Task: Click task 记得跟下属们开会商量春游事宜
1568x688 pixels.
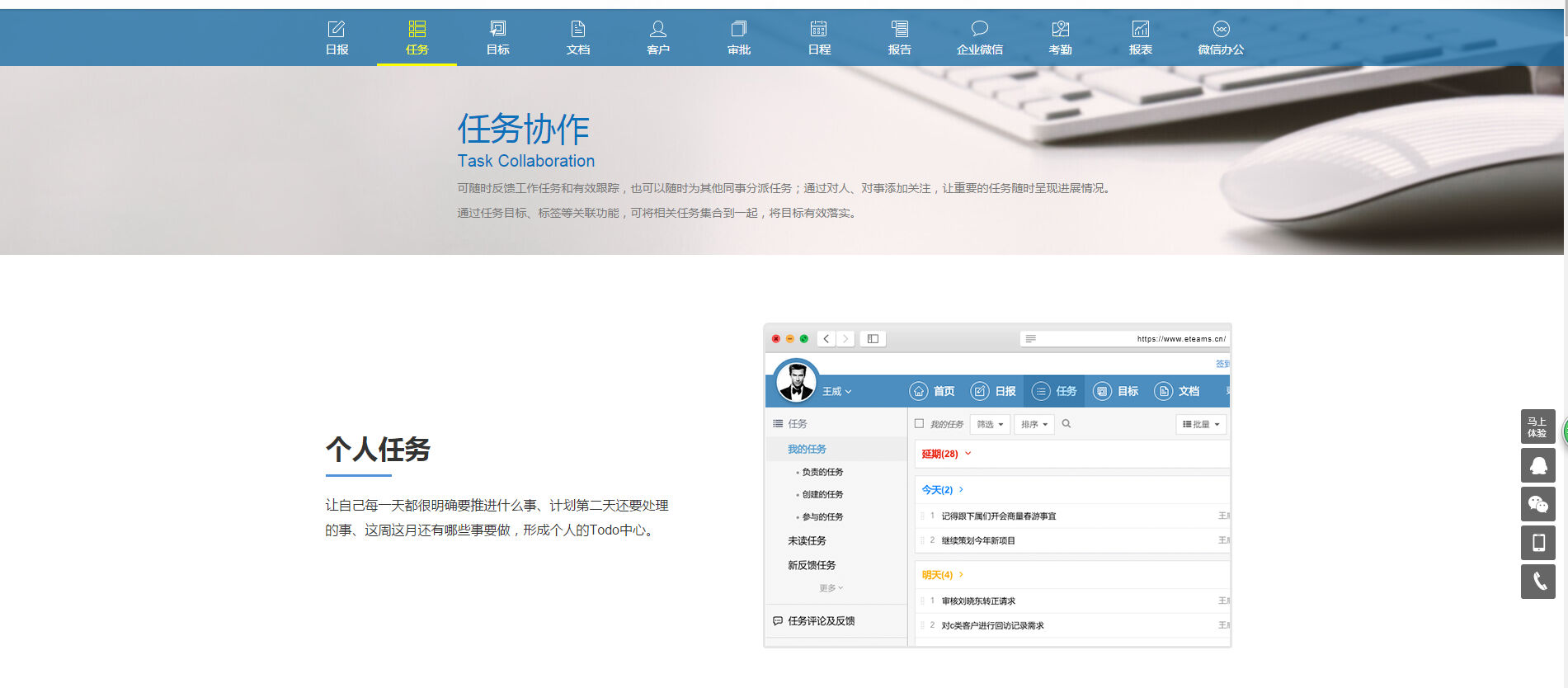Action: [999, 516]
